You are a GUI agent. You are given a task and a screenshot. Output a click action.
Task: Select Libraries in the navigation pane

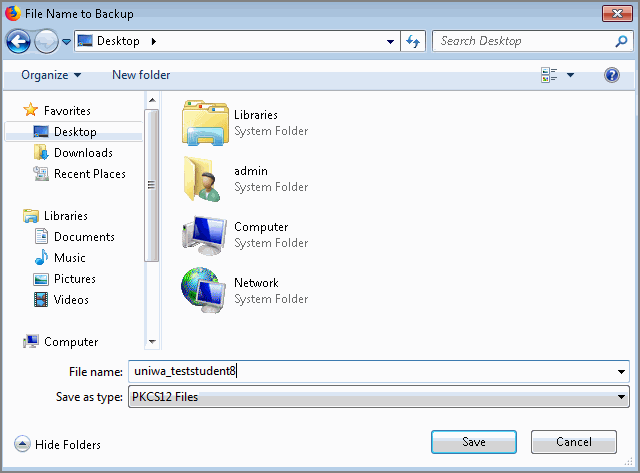click(x=66, y=216)
